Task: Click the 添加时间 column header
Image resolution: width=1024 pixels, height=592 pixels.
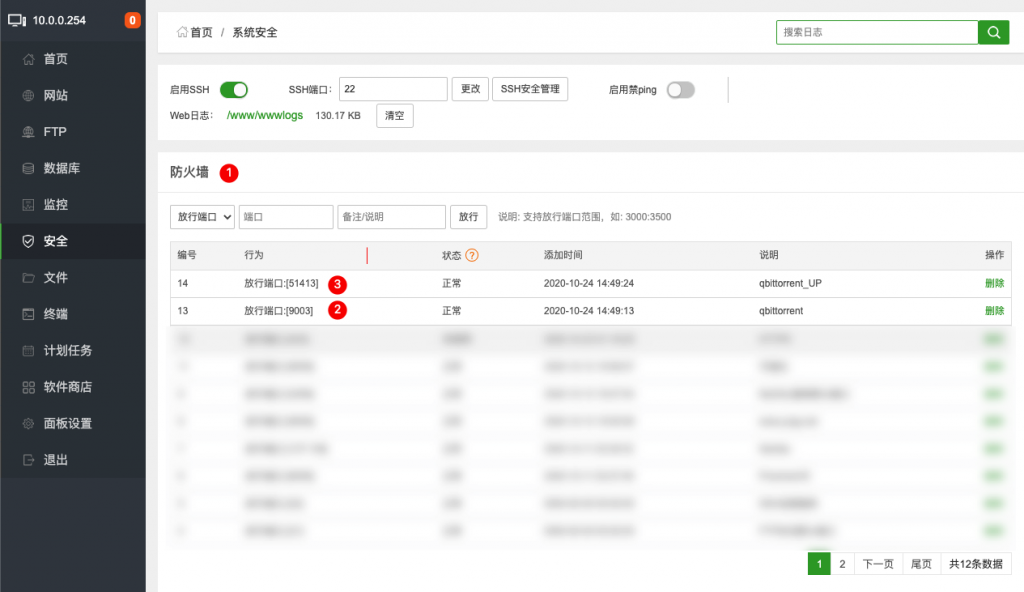Action: pyautogui.click(x=563, y=255)
